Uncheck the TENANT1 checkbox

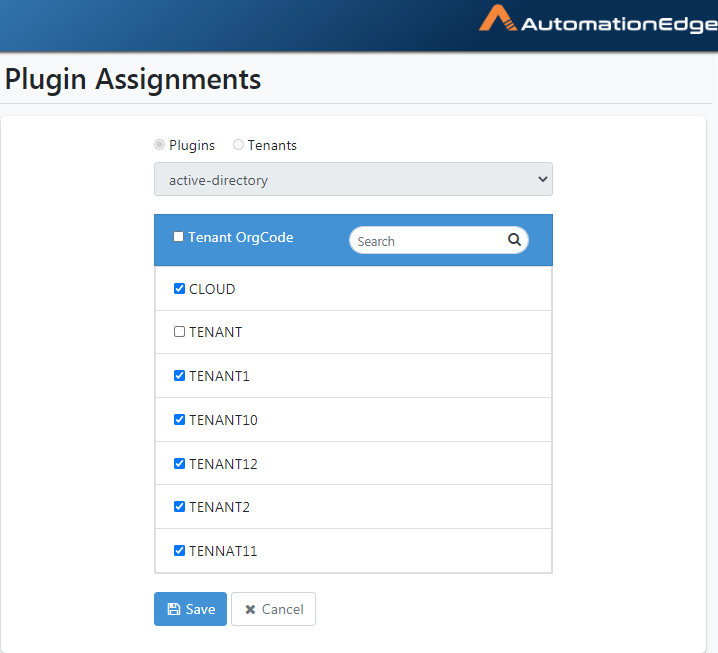(180, 375)
